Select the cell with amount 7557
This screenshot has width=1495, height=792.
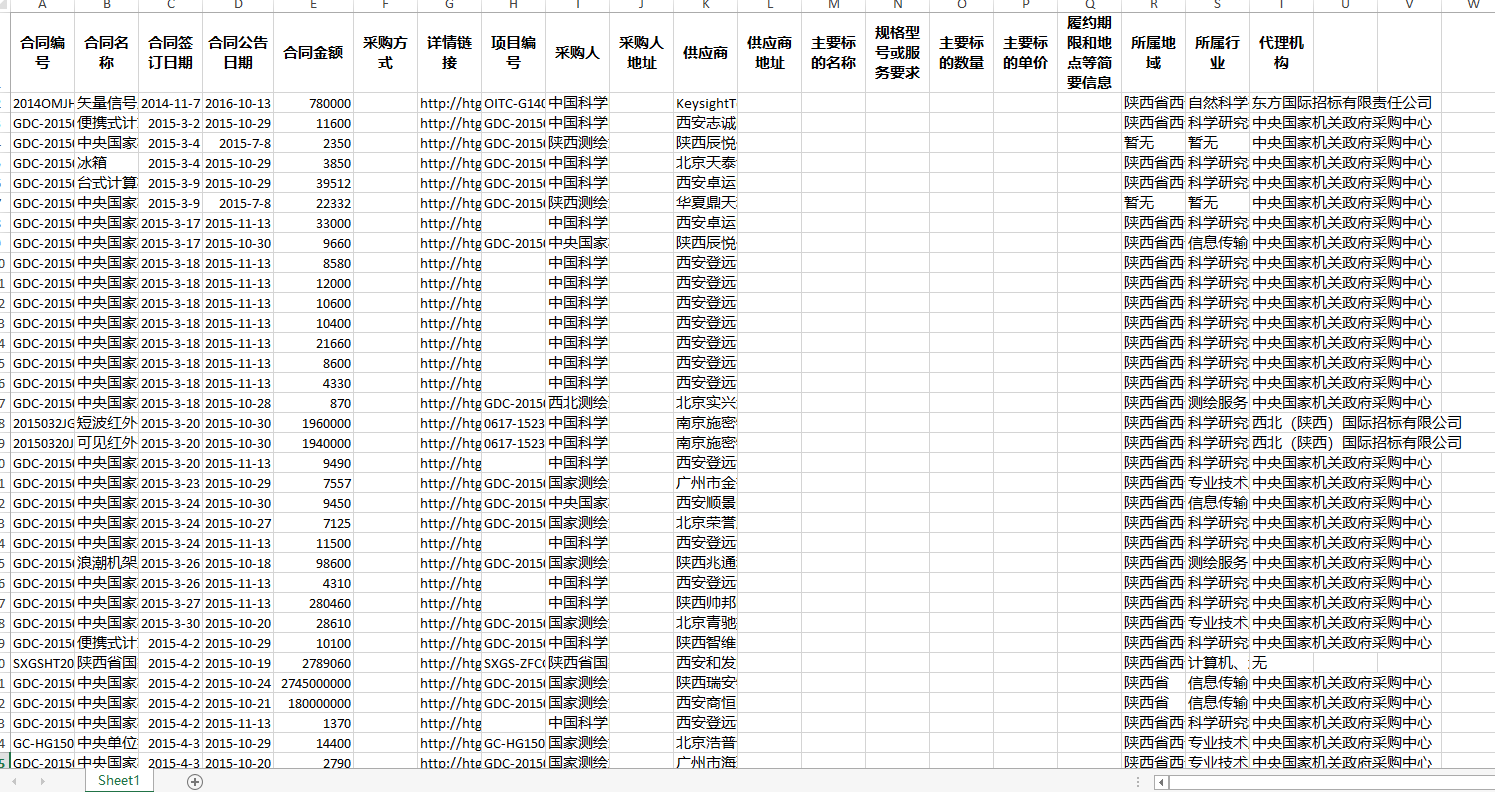313,483
